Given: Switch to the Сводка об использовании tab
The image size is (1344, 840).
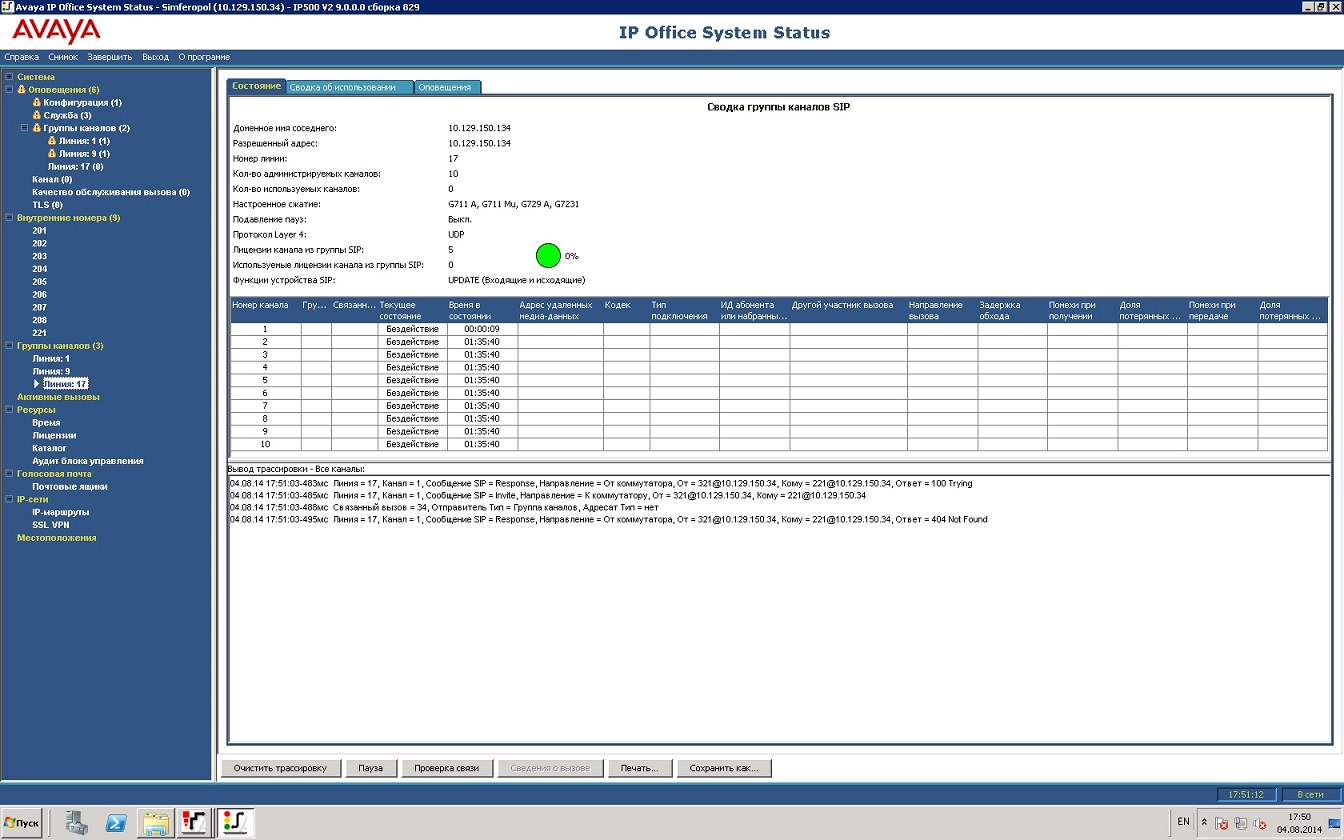Looking at the screenshot, I should [x=349, y=87].
